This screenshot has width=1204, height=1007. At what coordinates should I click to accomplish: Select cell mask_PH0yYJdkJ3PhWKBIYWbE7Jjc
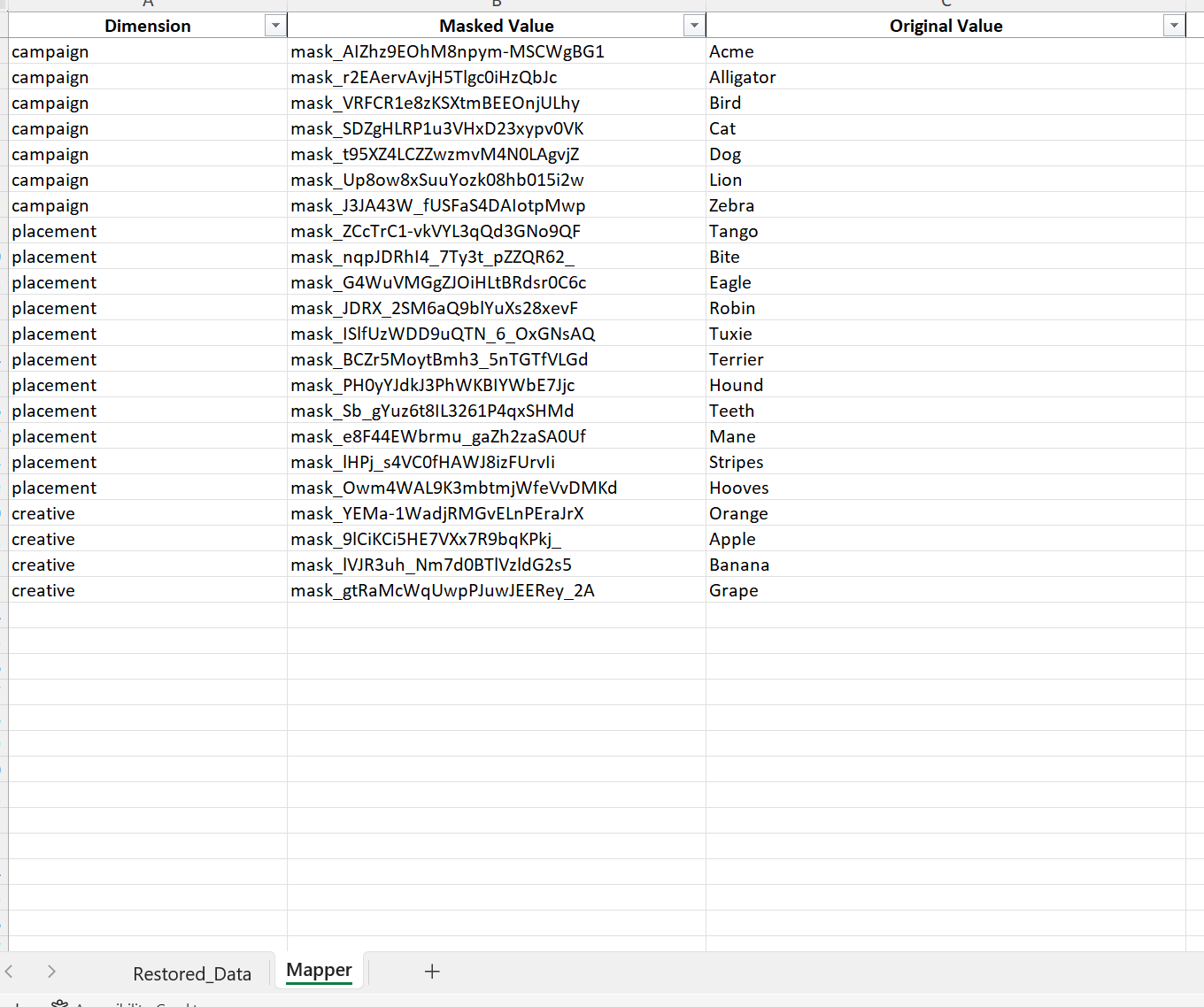point(497,385)
